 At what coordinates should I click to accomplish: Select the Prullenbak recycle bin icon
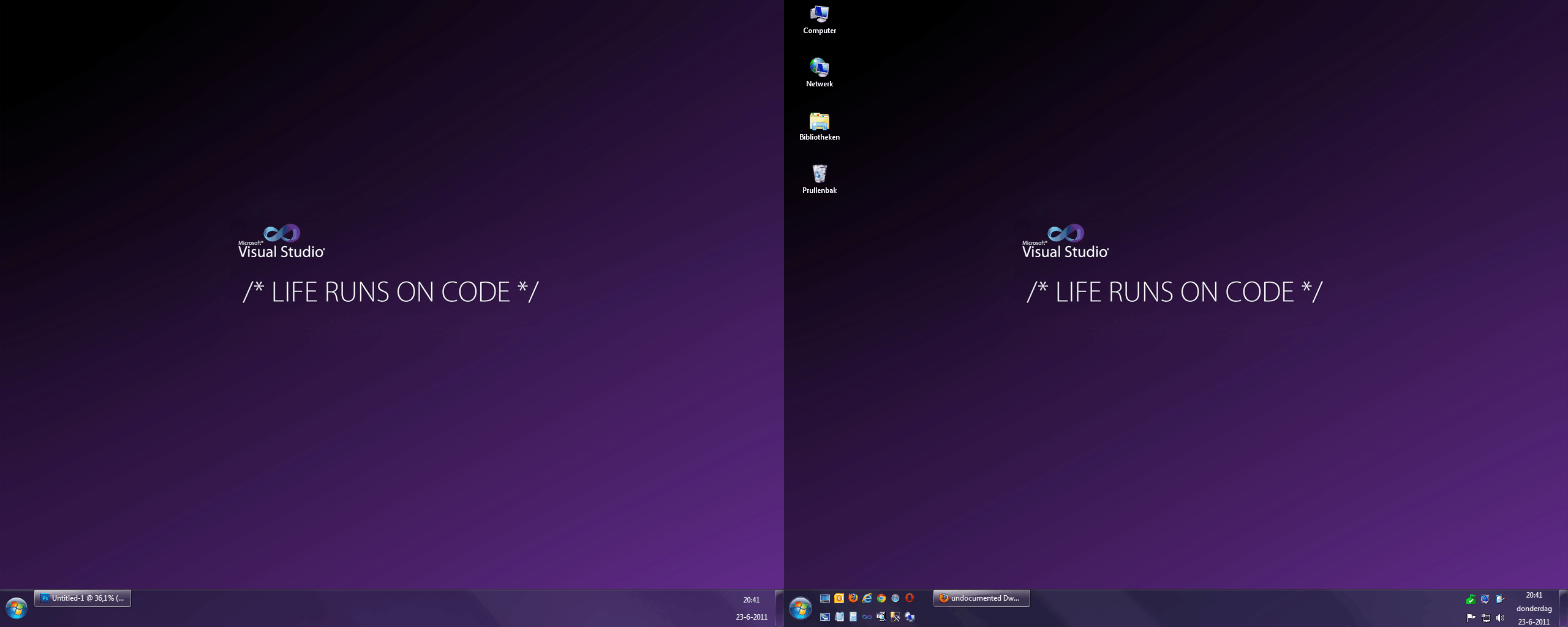tap(820, 179)
